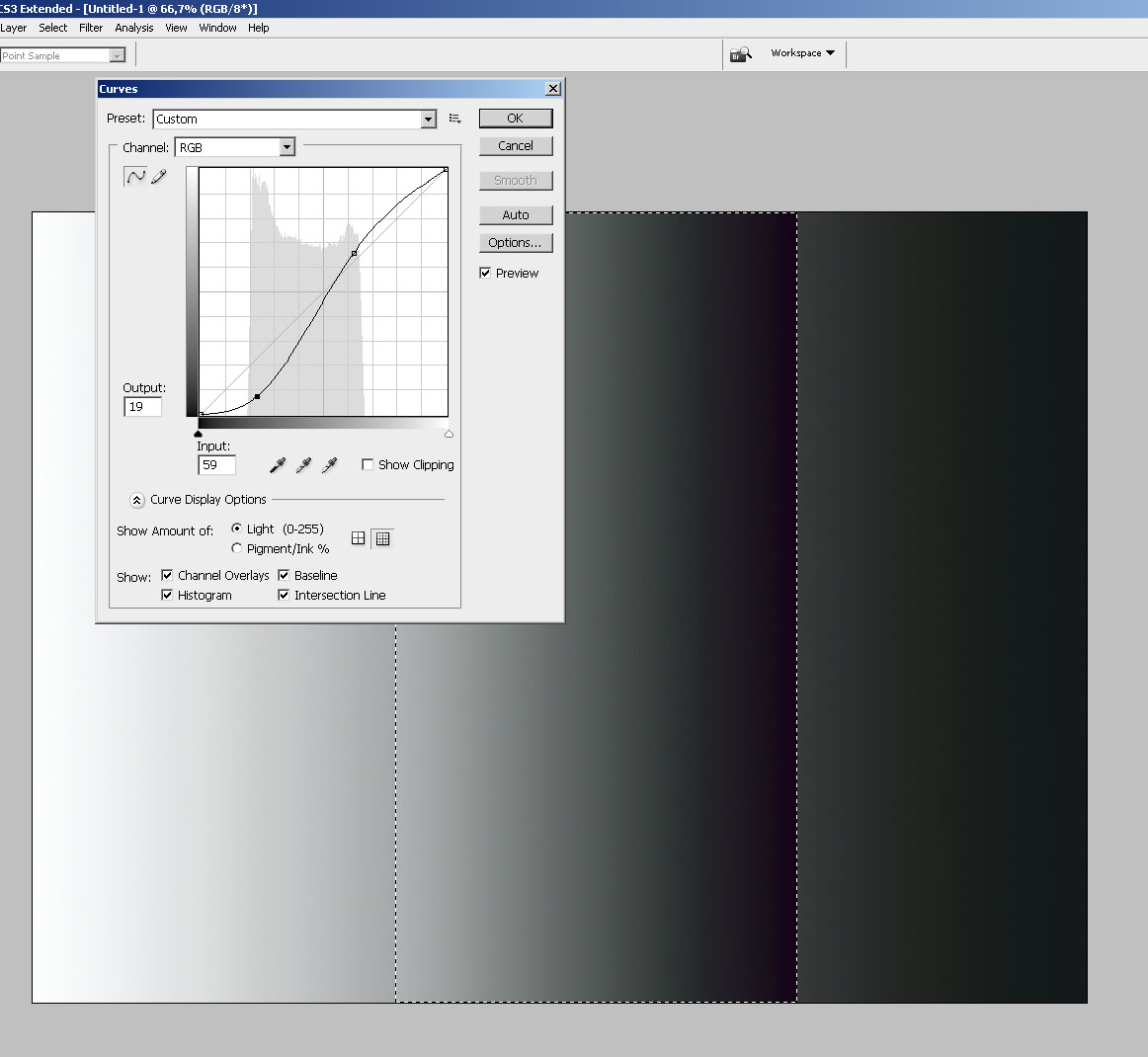Screen dimensions: 1148x1057
Task: Select the curve point editing tool
Action: [135, 177]
